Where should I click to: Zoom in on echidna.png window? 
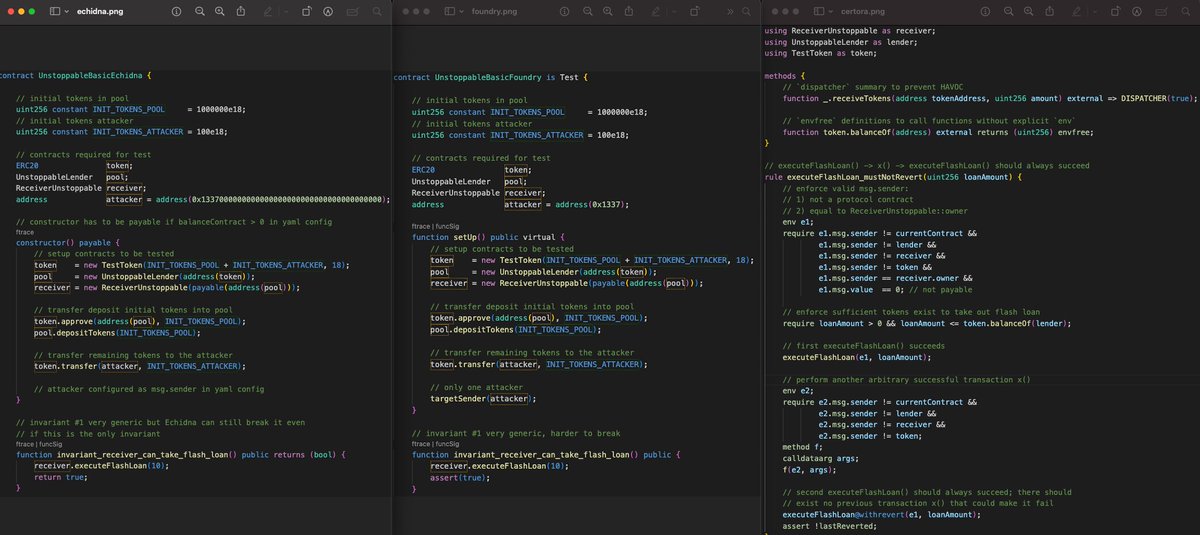[219, 12]
